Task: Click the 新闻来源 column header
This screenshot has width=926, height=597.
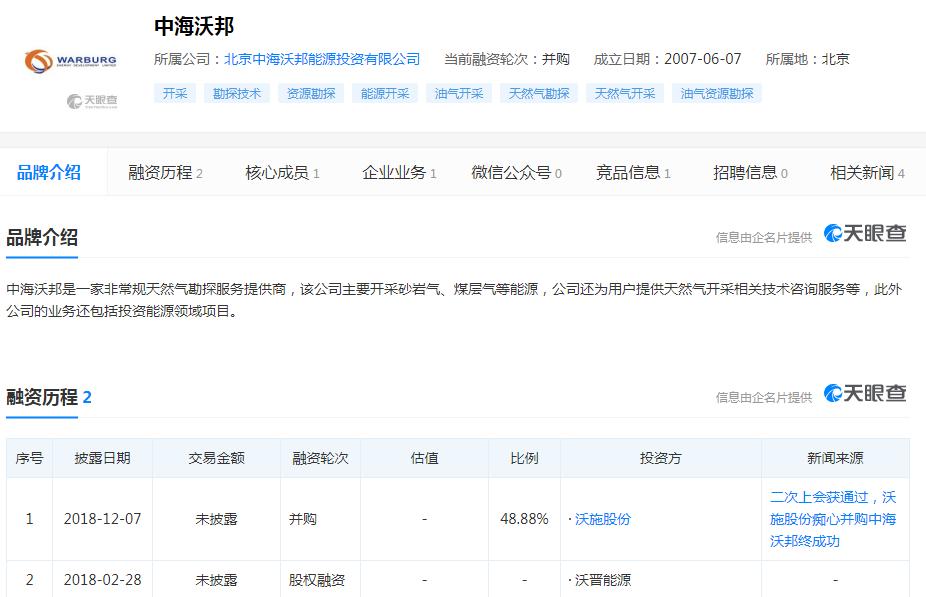Action: [x=835, y=458]
